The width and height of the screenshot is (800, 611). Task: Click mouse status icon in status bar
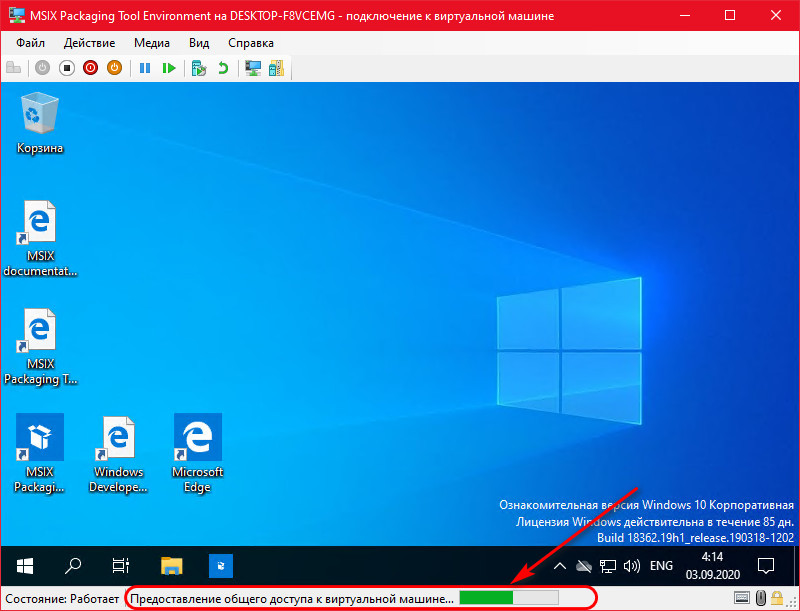[761, 597]
